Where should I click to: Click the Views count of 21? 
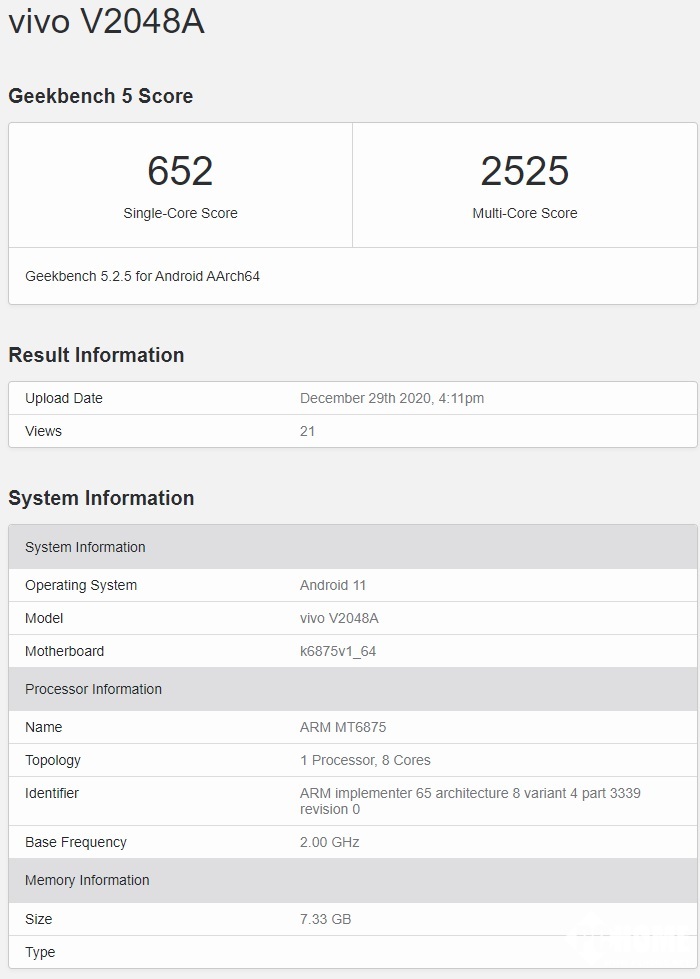click(x=307, y=431)
